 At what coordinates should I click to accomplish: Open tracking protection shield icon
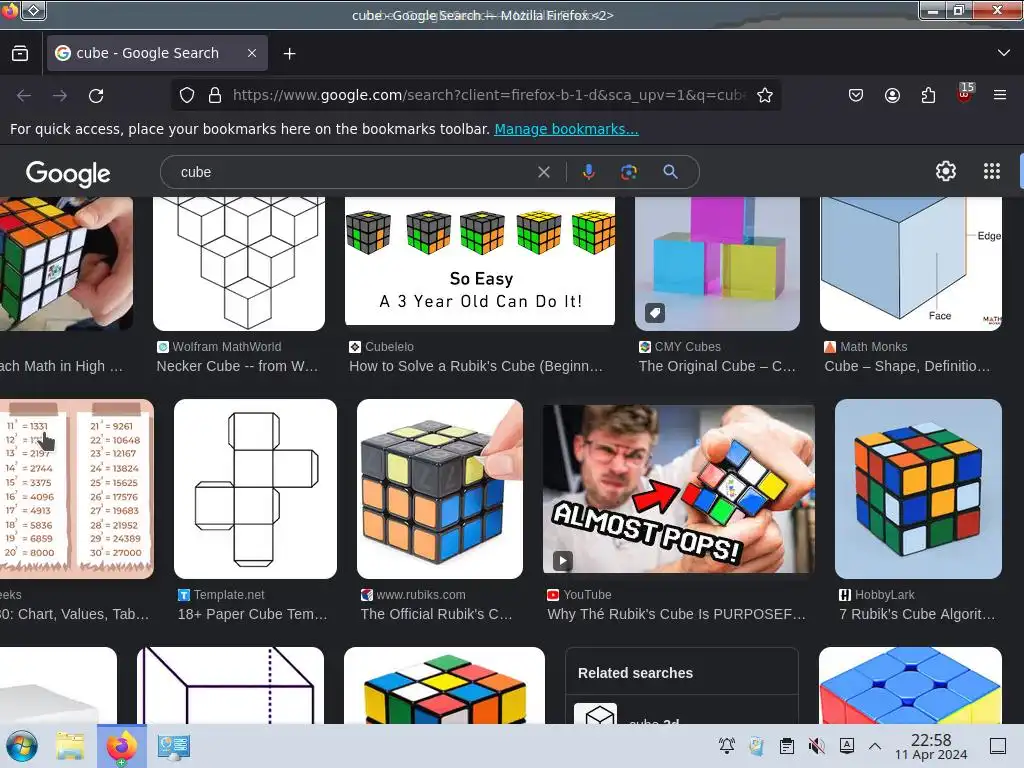click(x=187, y=95)
